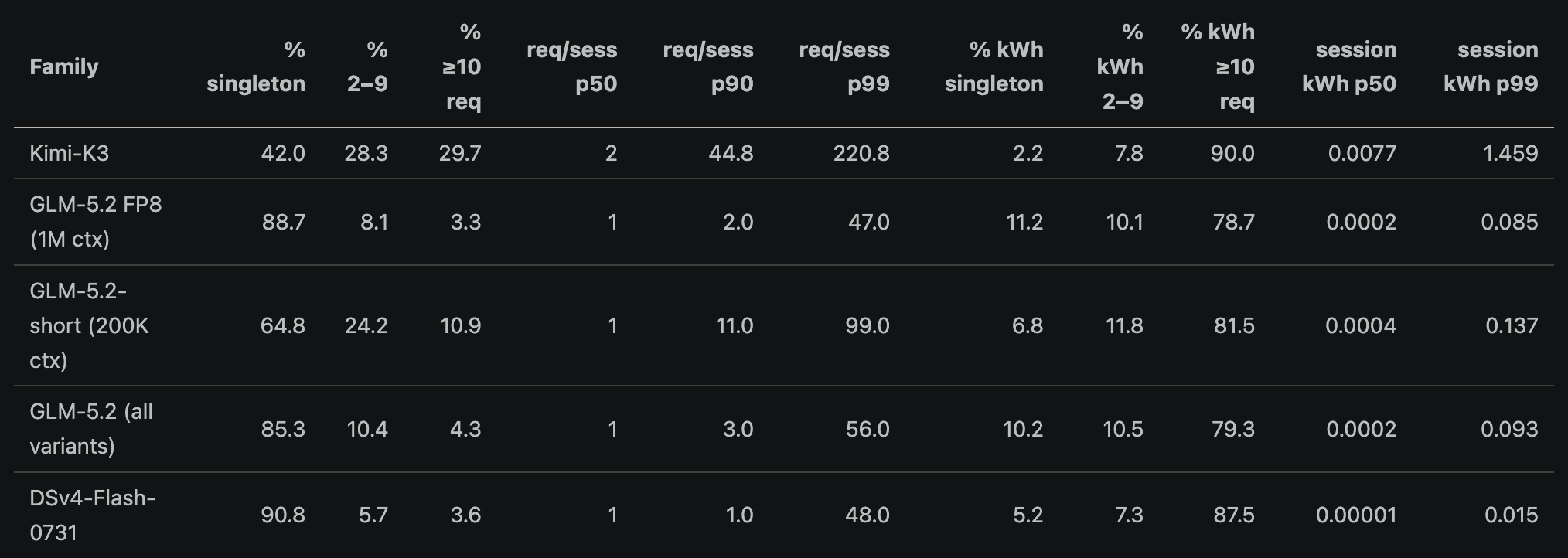The image size is (1568, 558).
Task: Click the 81.5 kWh ≥10 req cell
Action: [1234, 325]
